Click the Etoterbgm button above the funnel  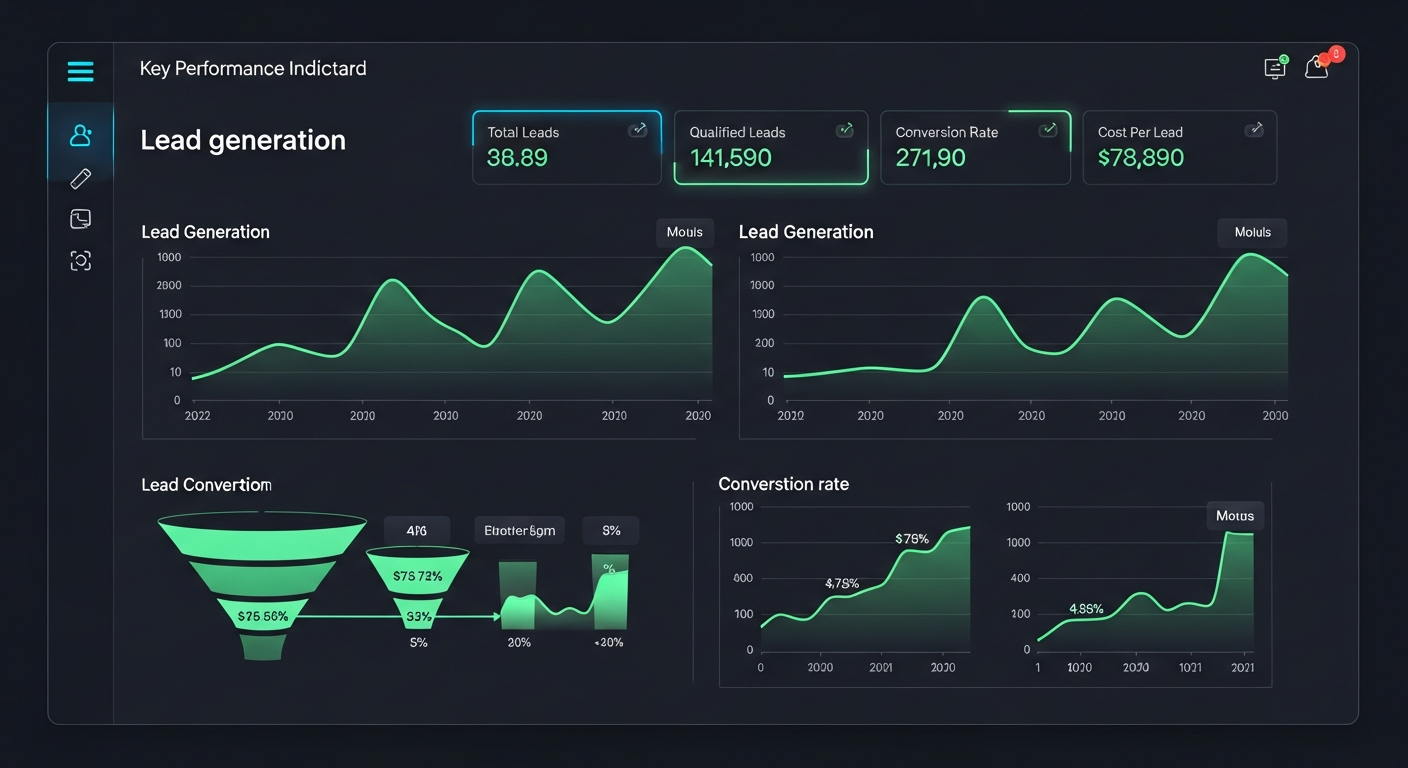point(518,530)
